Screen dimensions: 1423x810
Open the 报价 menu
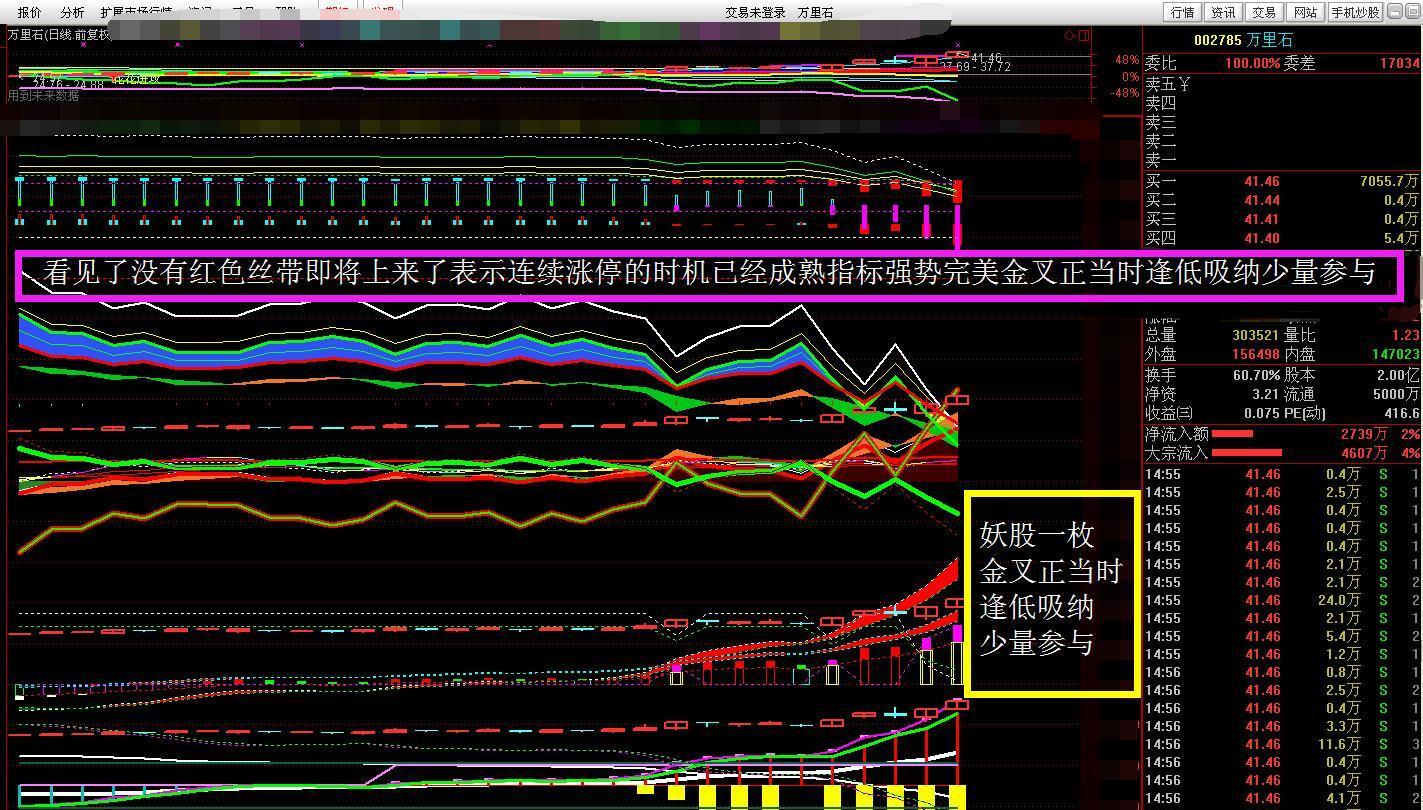pyautogui.click(x=28, y=12)
